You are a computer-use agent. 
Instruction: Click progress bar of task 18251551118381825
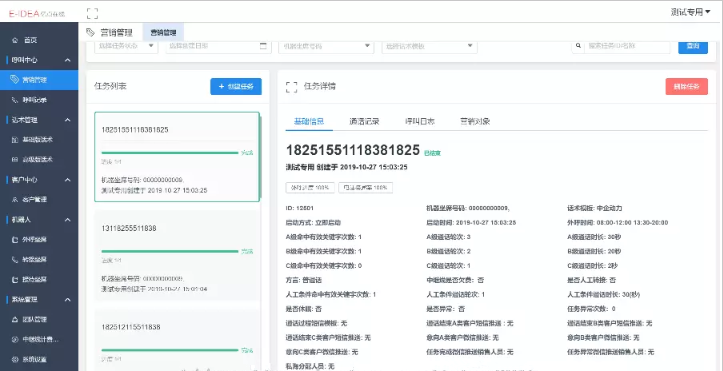[x=170, y=153]
